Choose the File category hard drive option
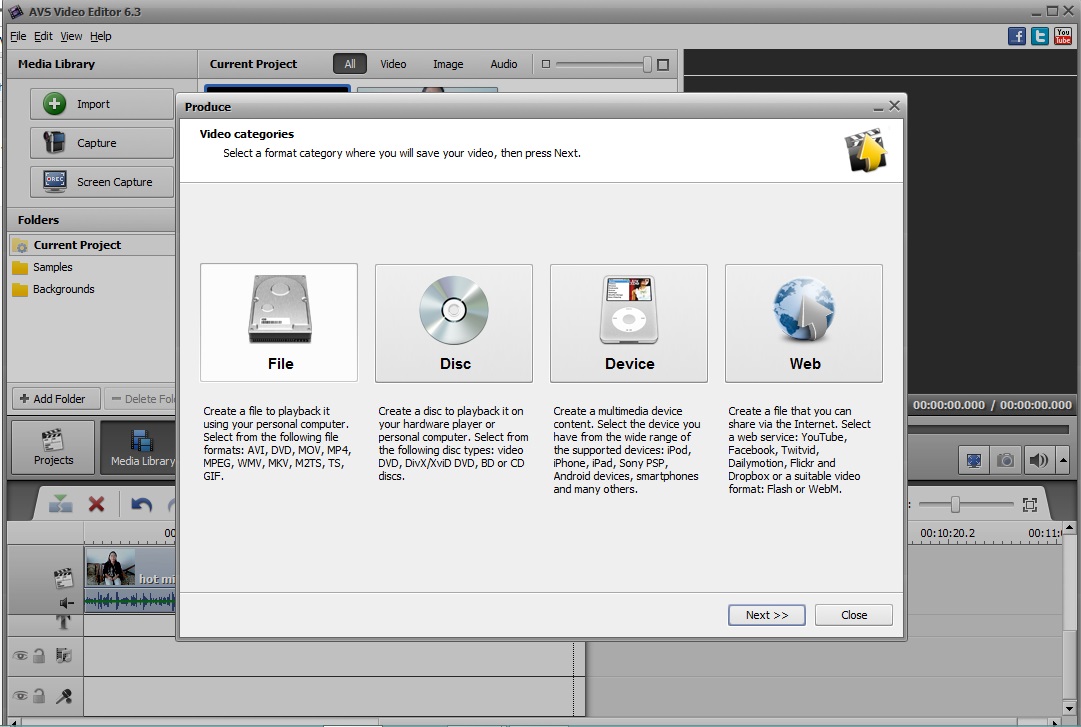 (x=279, y=322)
